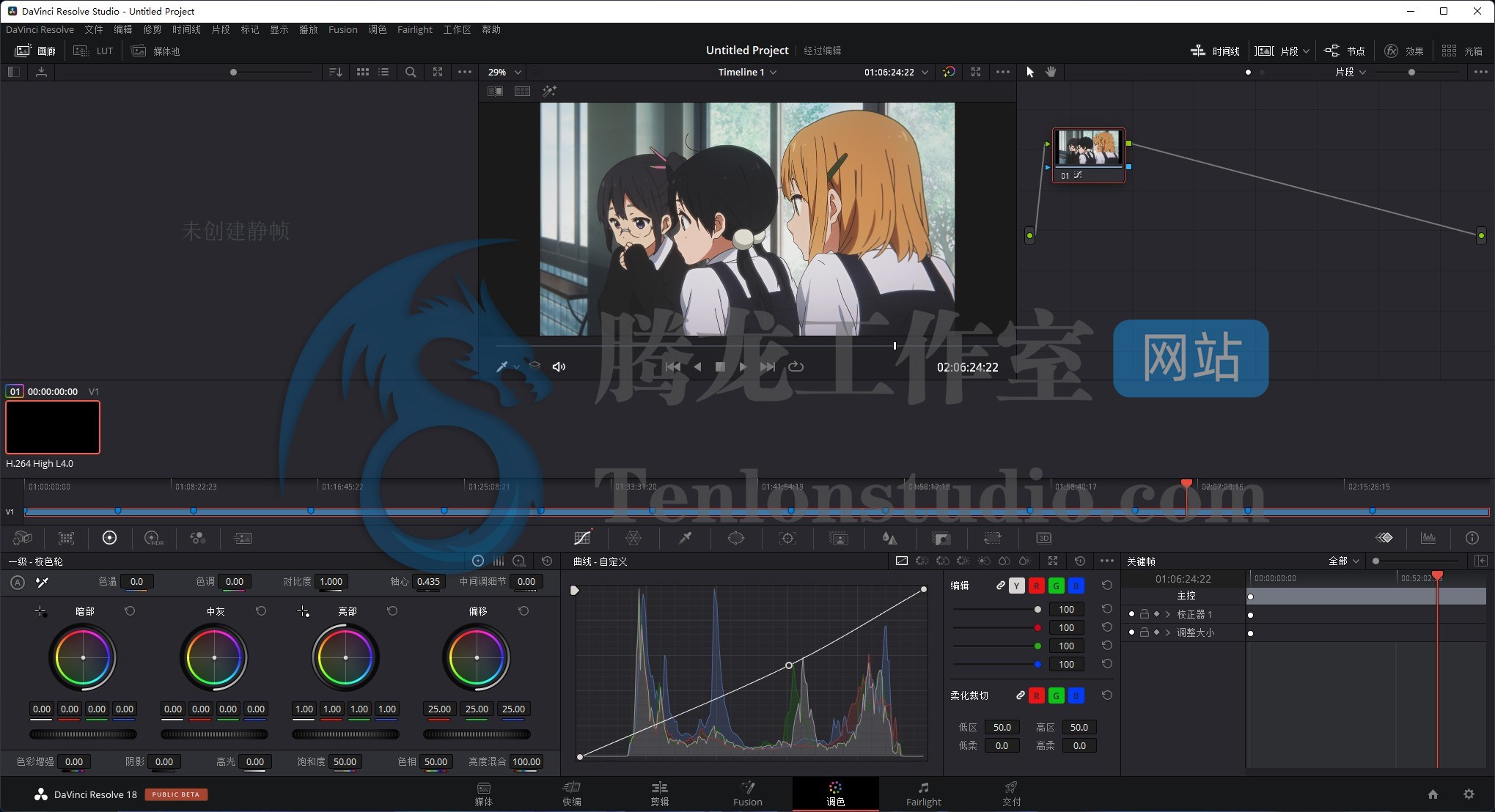Open the 效果 effects panel

(1403, 51)
